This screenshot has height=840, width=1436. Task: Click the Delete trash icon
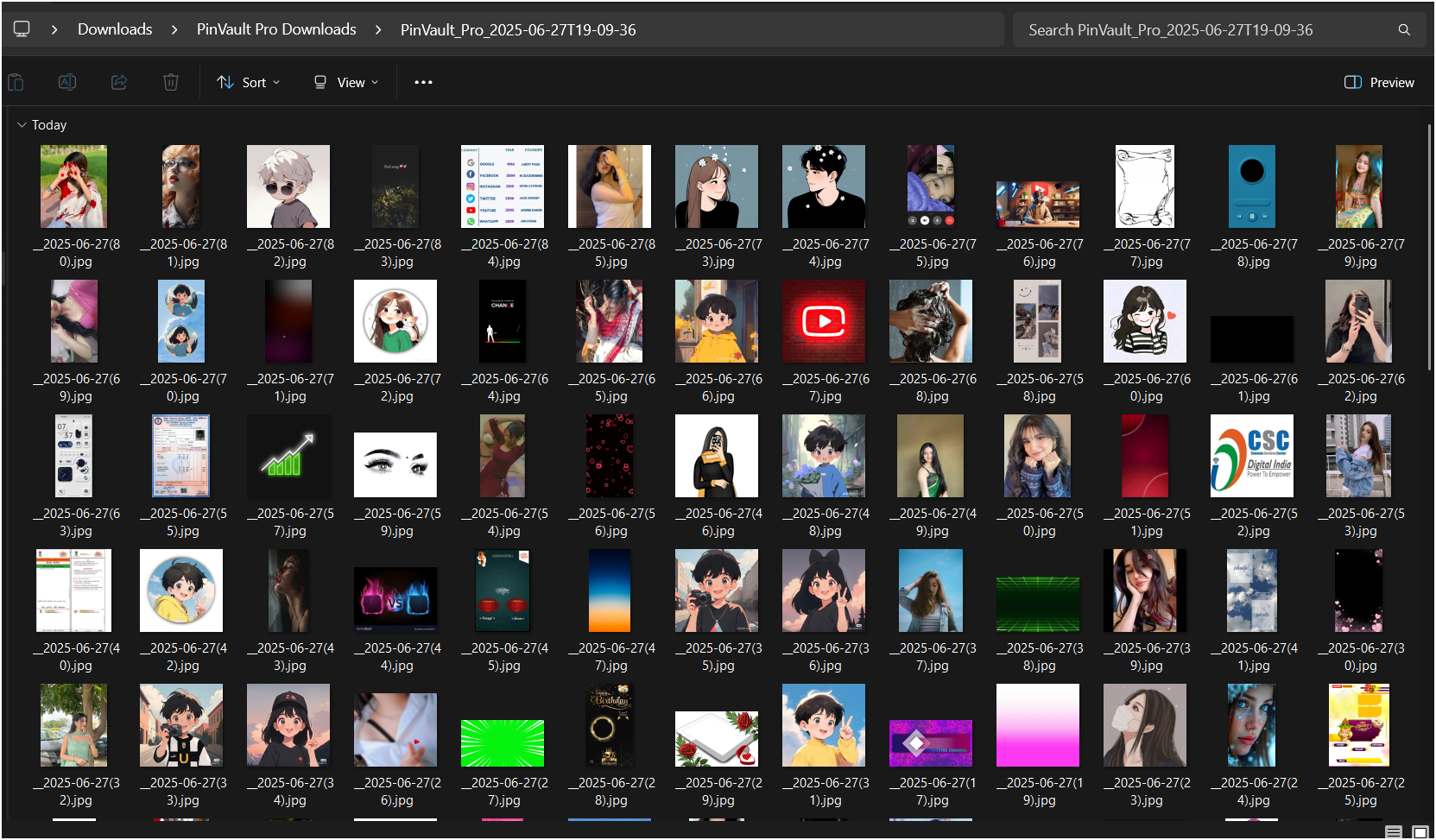click(x=171, y=83)
